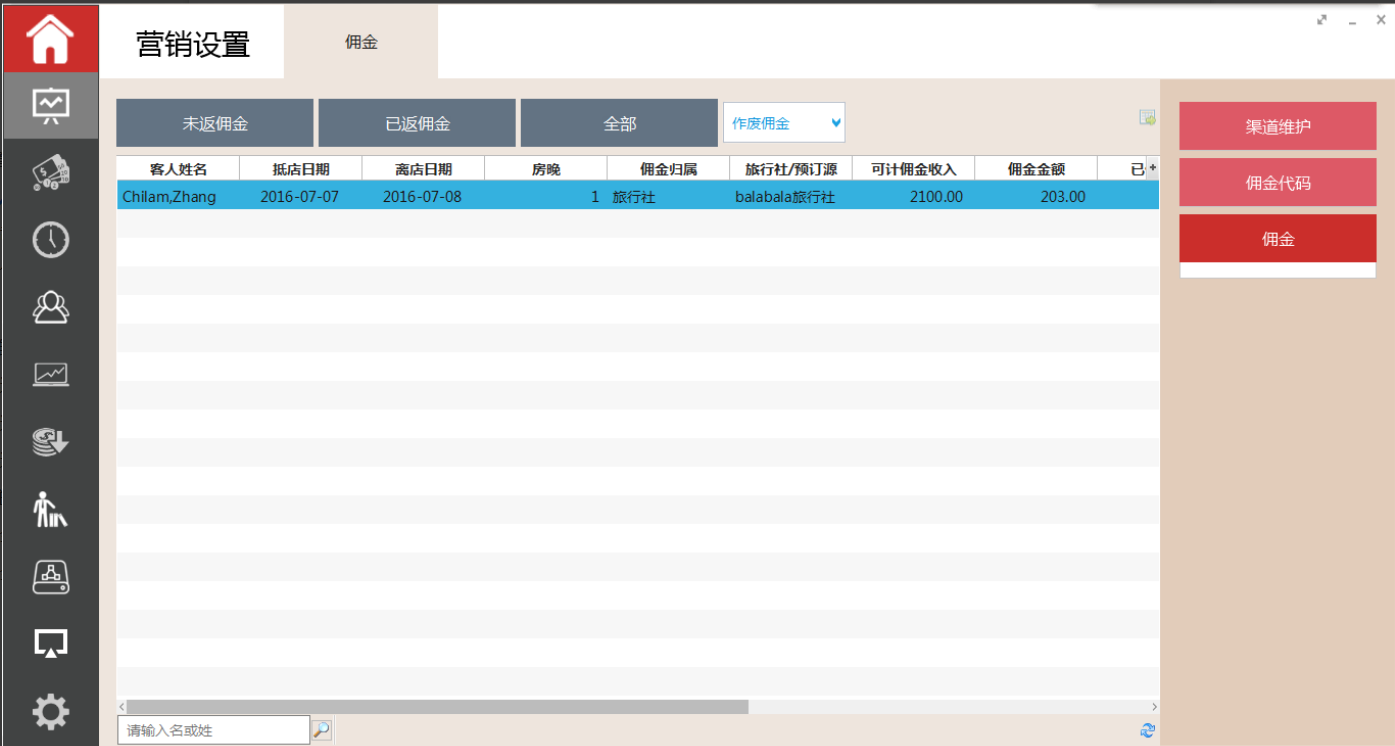The image size is (1395, 746).
Task: Open the 作废佣金 dropdown
Action: pos(784,123)
